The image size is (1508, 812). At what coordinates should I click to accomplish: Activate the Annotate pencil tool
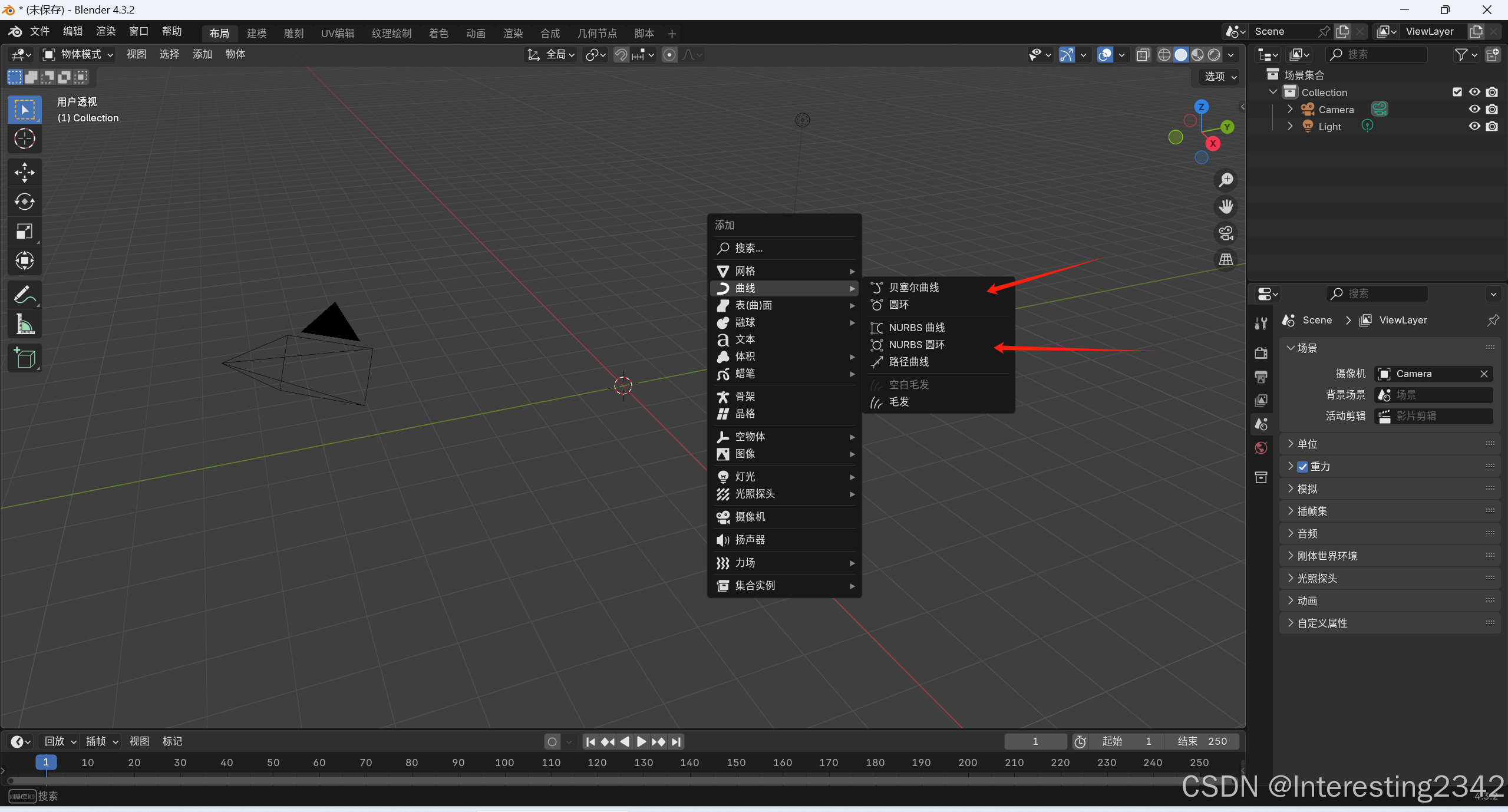click(24, 294)
